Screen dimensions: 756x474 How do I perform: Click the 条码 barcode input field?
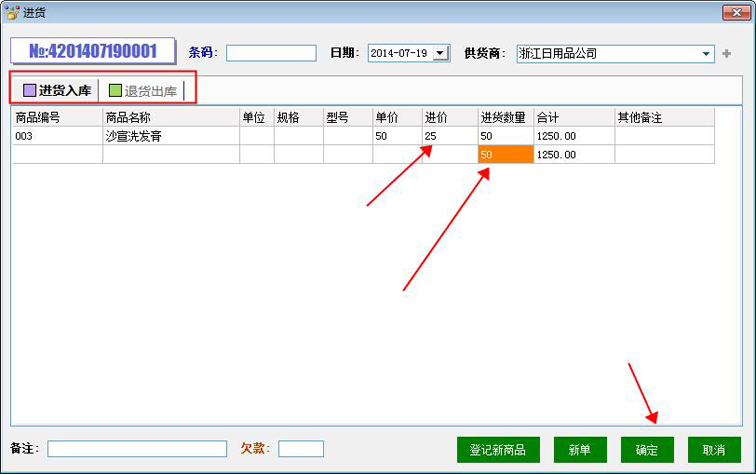[271, 53]
